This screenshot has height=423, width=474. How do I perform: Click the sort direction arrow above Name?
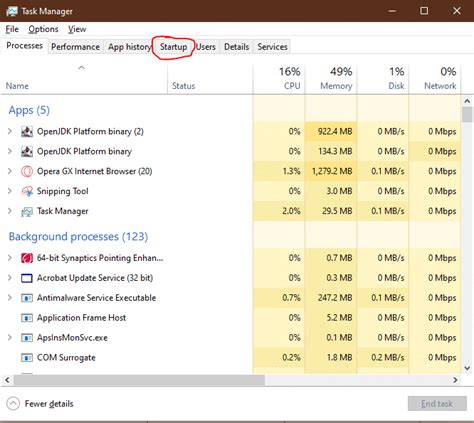point(81,68)
